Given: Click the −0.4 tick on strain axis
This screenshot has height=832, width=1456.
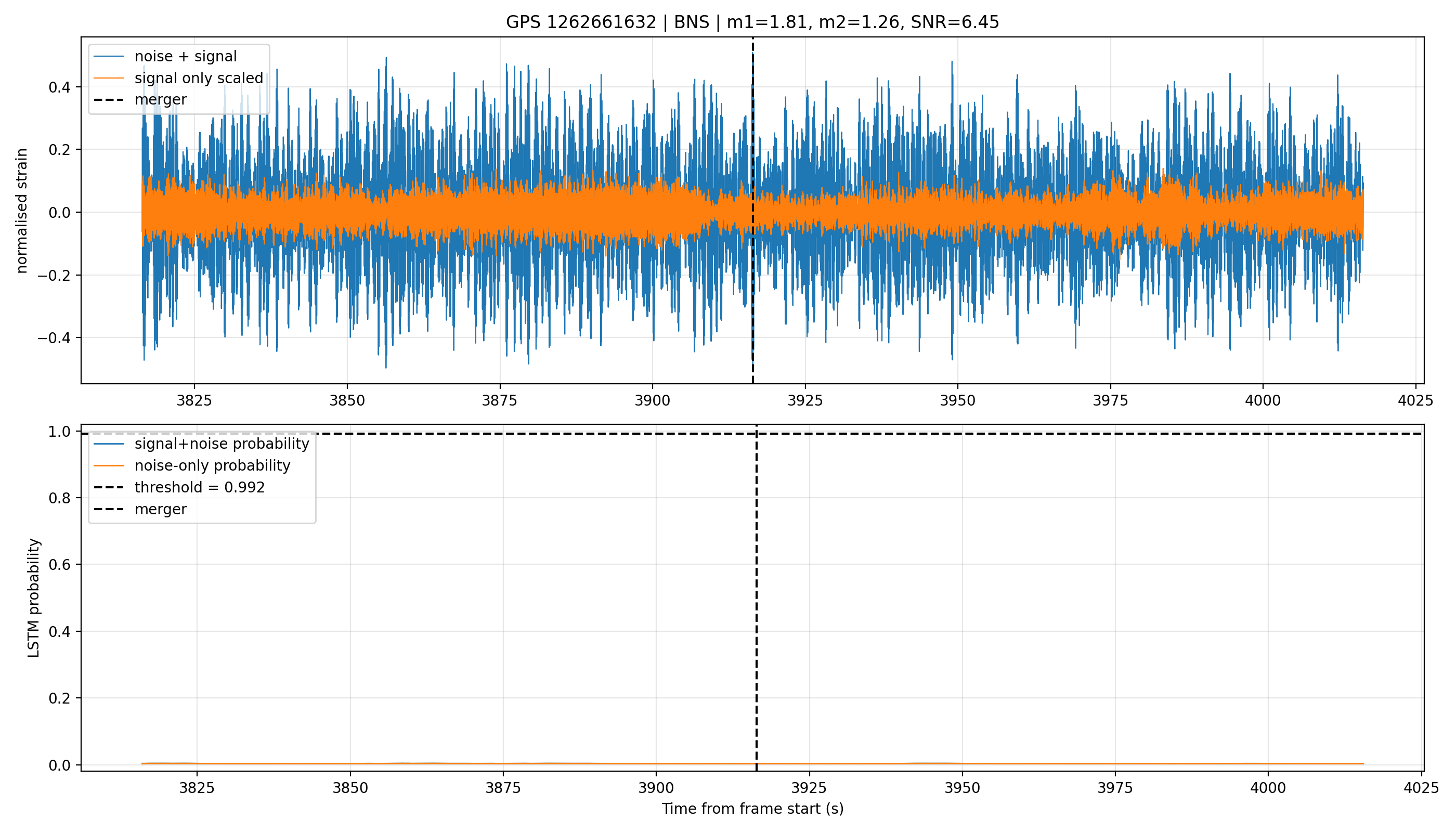Looking at the screenshot, I should [x=54, y=339].
